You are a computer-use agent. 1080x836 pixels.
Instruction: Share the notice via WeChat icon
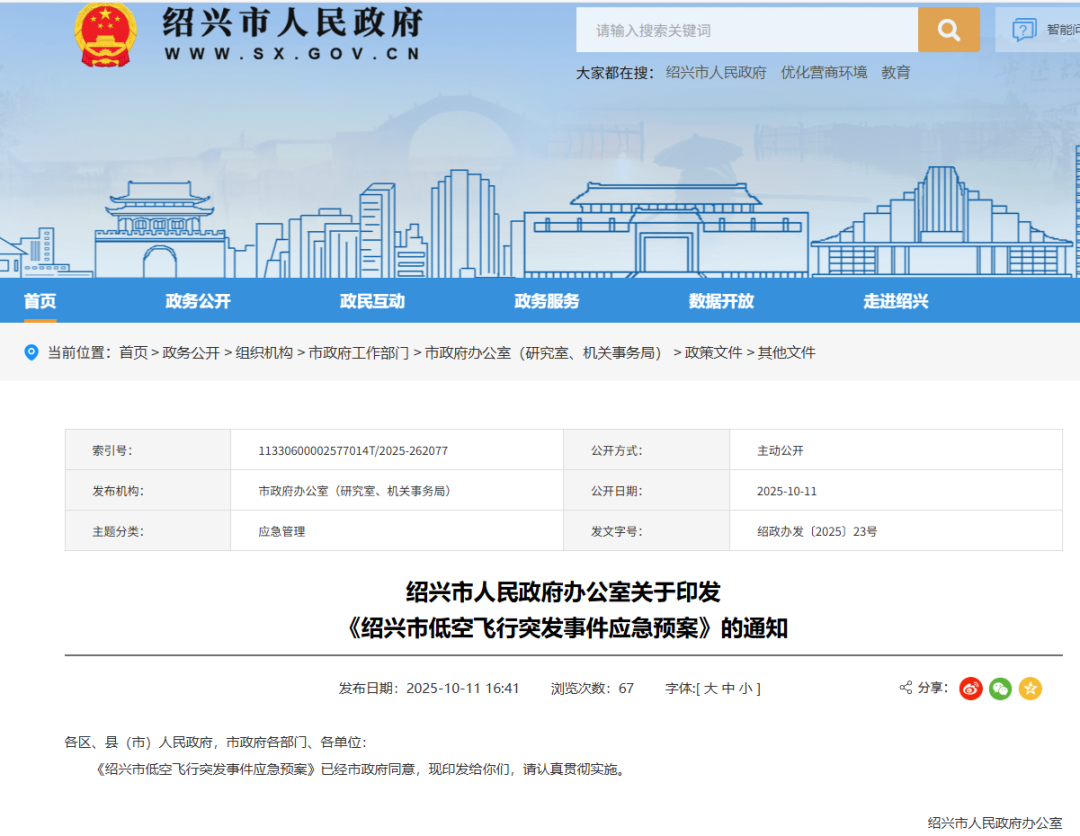coord(1000,688)
